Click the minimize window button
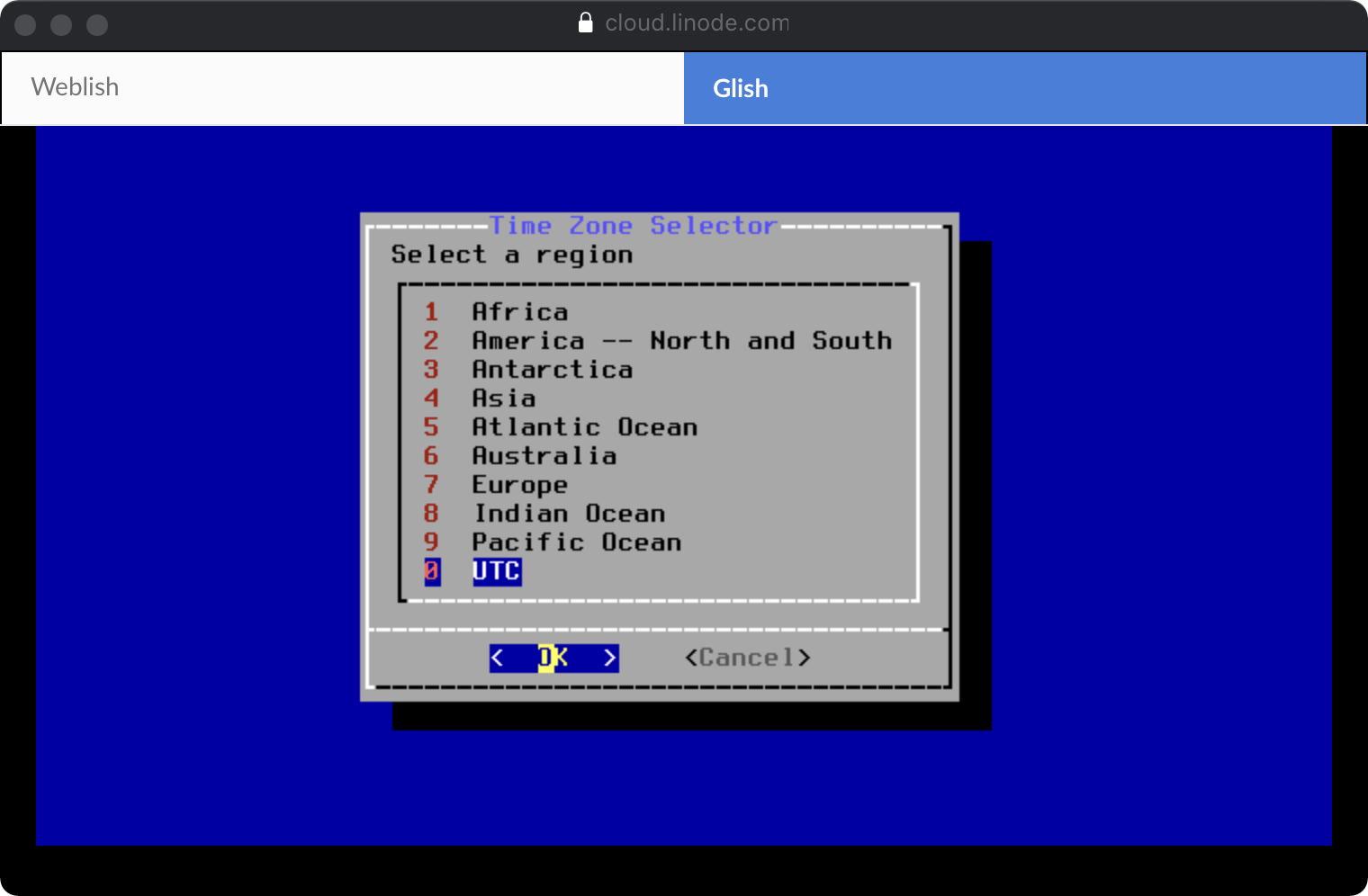Screen dimensions: 1368x896 click(61, 25)
